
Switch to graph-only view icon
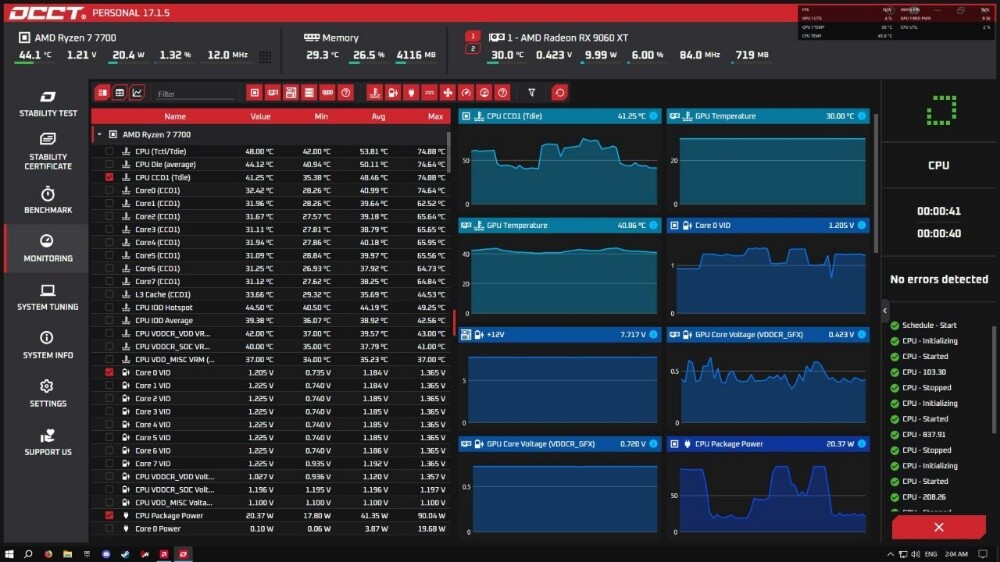click(136, 93)
